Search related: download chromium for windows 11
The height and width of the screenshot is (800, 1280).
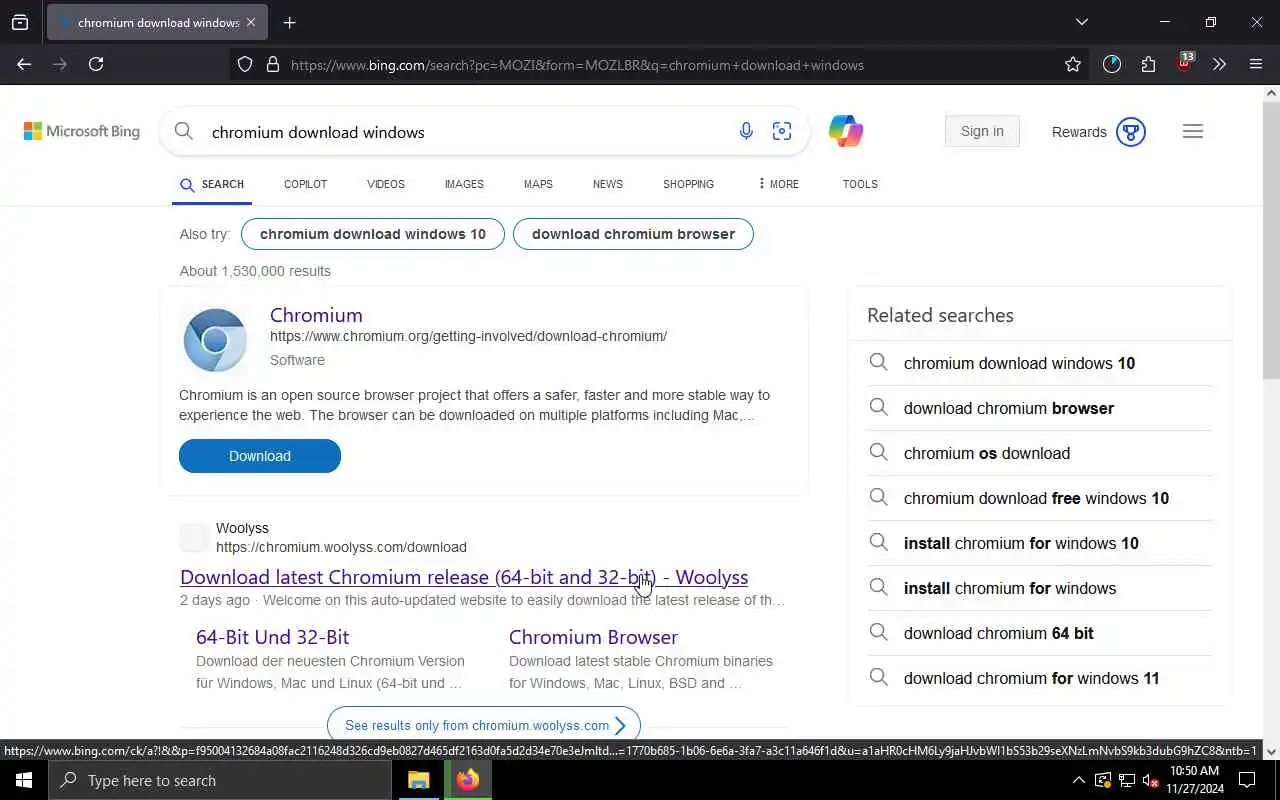pos(1040,678)
